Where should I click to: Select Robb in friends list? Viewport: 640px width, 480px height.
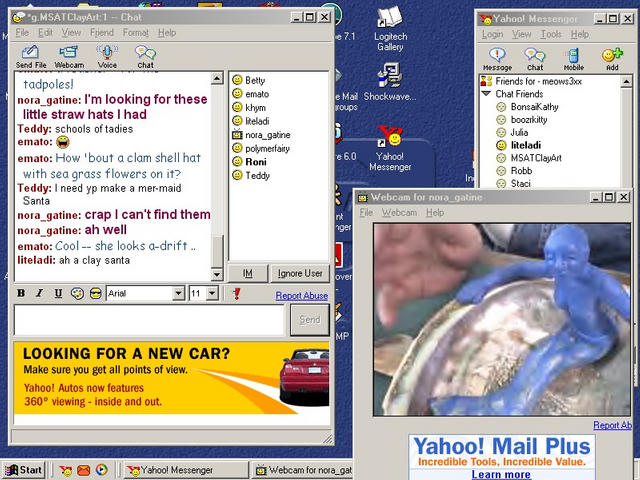click(x=521, y=171)
